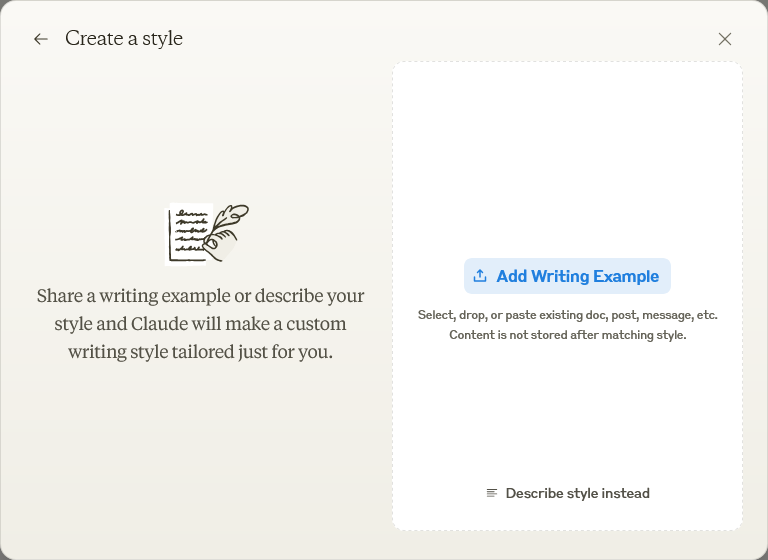This screenshot has width=768, height=560.
Task: Click the Create a style heading
Action: (124, 39)
